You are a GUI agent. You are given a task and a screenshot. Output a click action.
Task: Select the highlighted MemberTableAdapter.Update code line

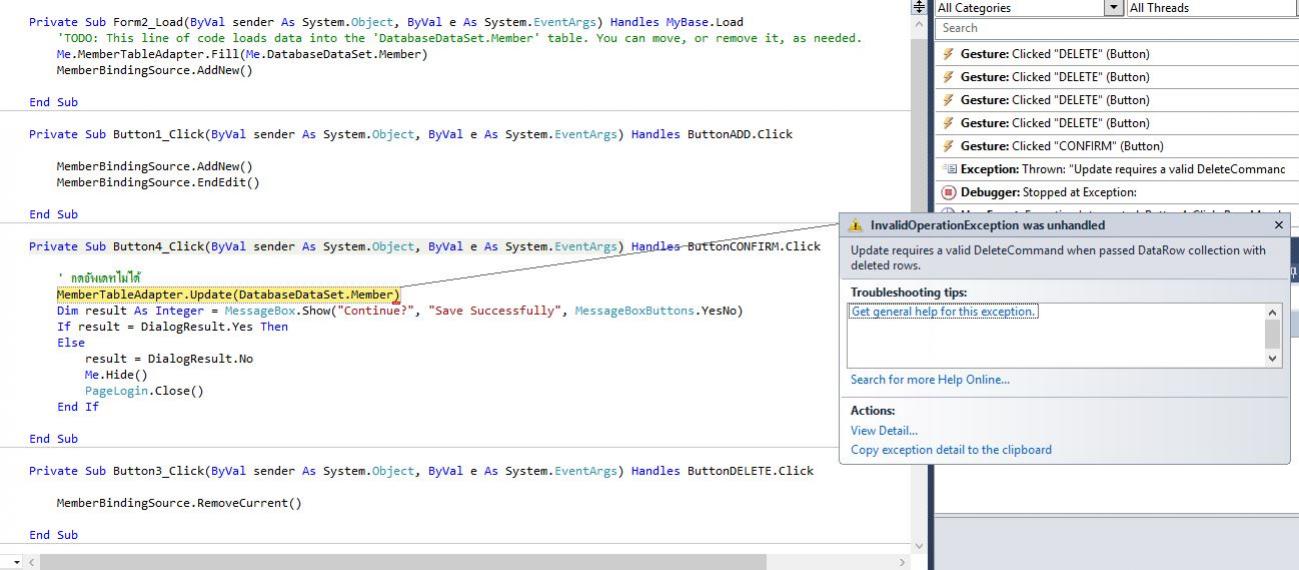227,295
